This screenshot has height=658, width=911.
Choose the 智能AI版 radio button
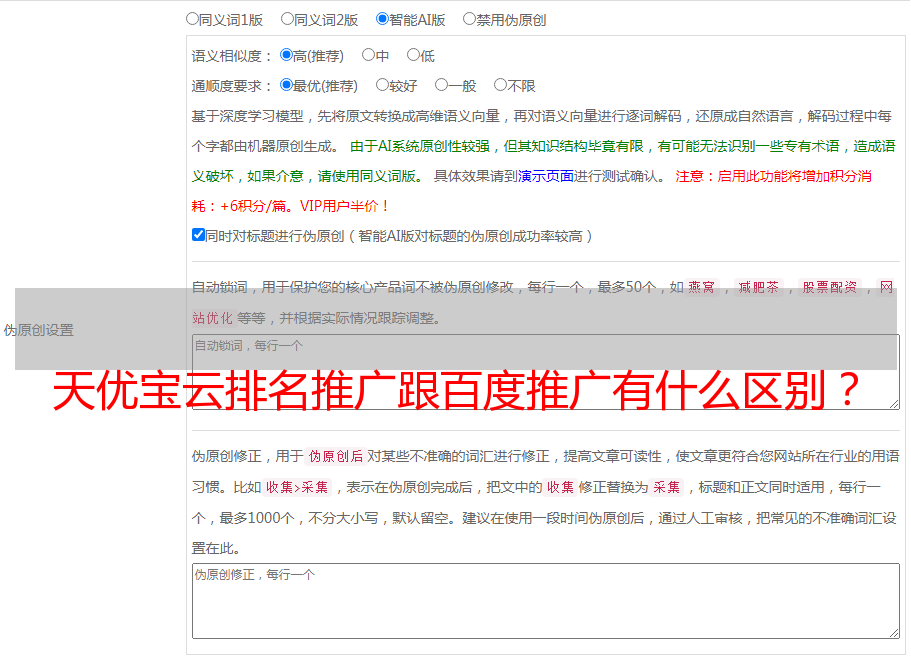382,19
